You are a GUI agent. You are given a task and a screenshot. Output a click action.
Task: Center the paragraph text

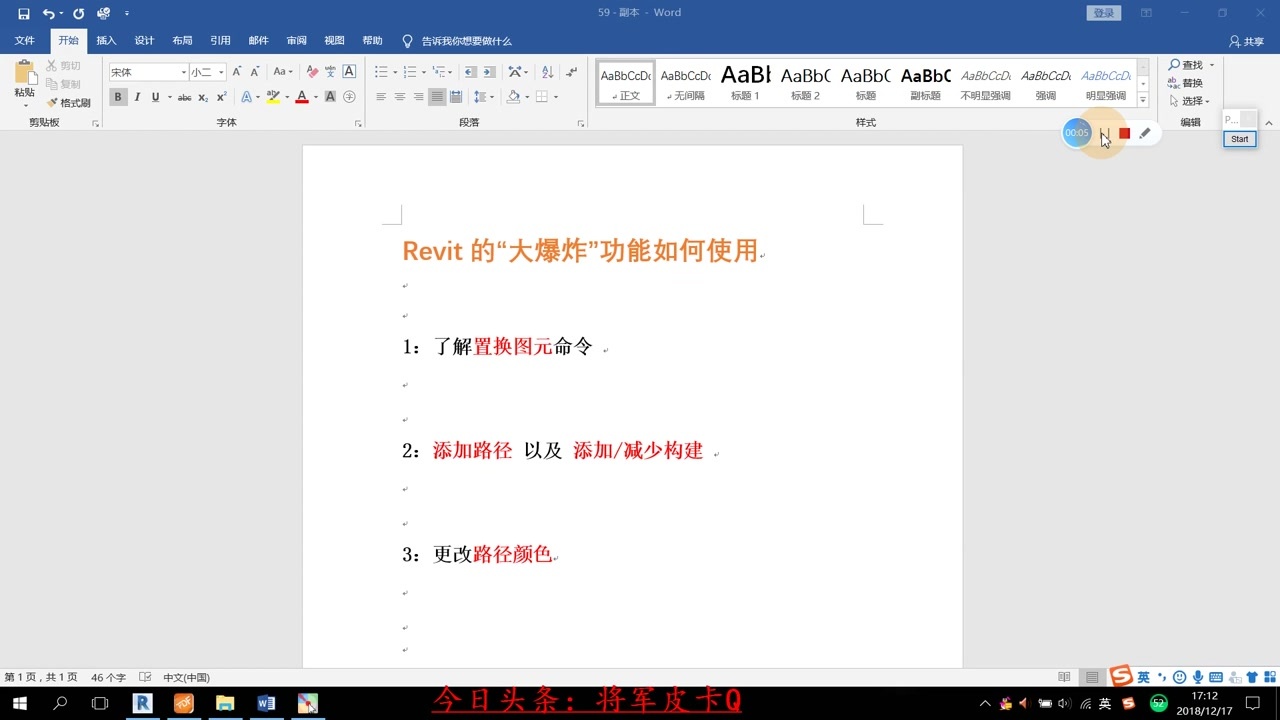400,97
